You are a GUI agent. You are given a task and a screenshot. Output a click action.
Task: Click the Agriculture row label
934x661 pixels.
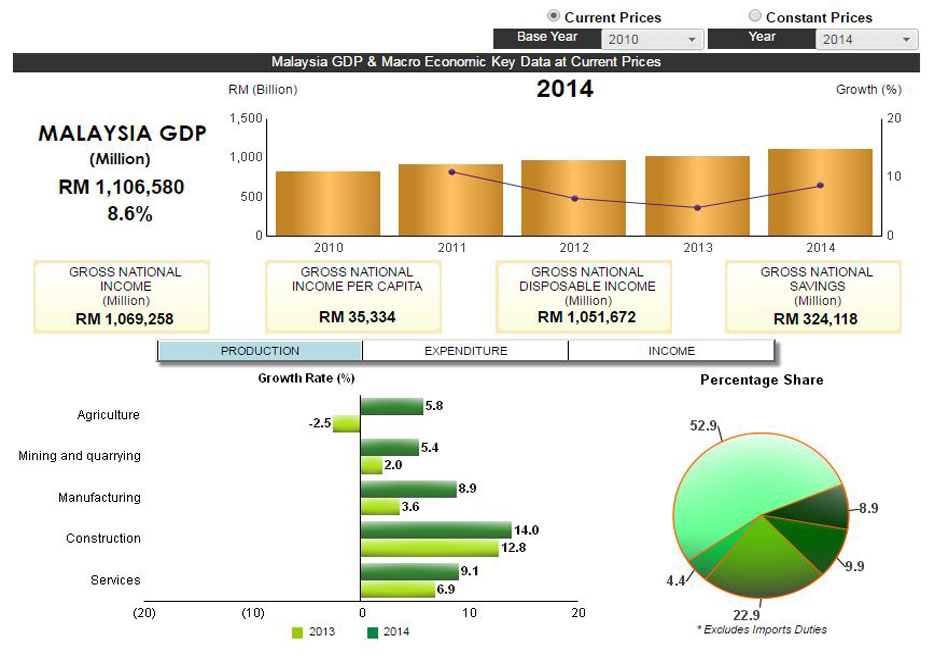[108, 414]
